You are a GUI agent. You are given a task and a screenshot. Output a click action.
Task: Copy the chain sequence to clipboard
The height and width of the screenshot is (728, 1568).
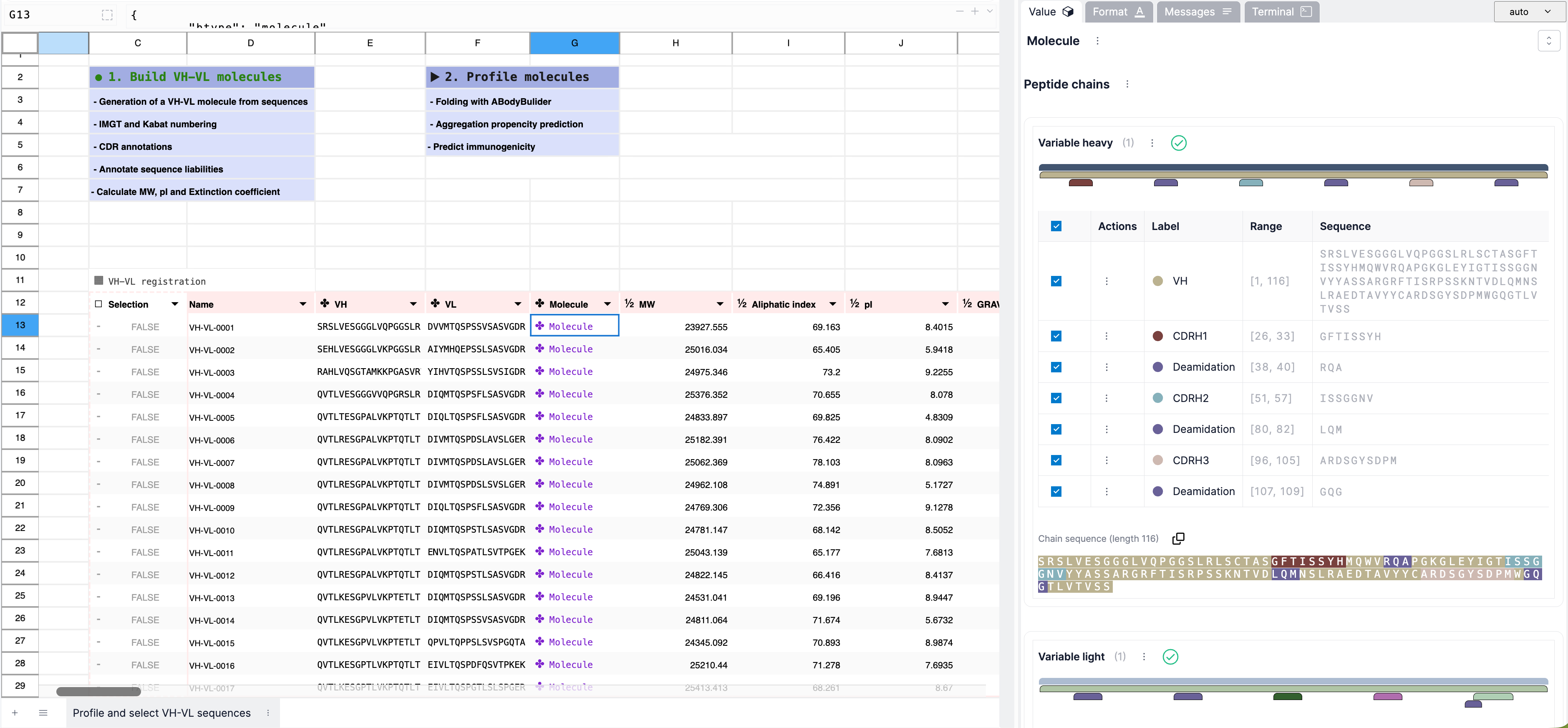click(x=1178, y=538)
